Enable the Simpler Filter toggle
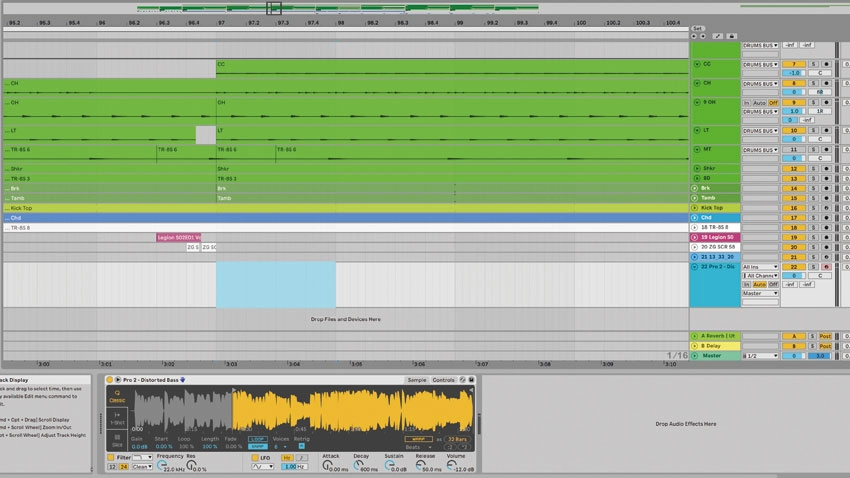850x478 pixels. click(111, 457)
